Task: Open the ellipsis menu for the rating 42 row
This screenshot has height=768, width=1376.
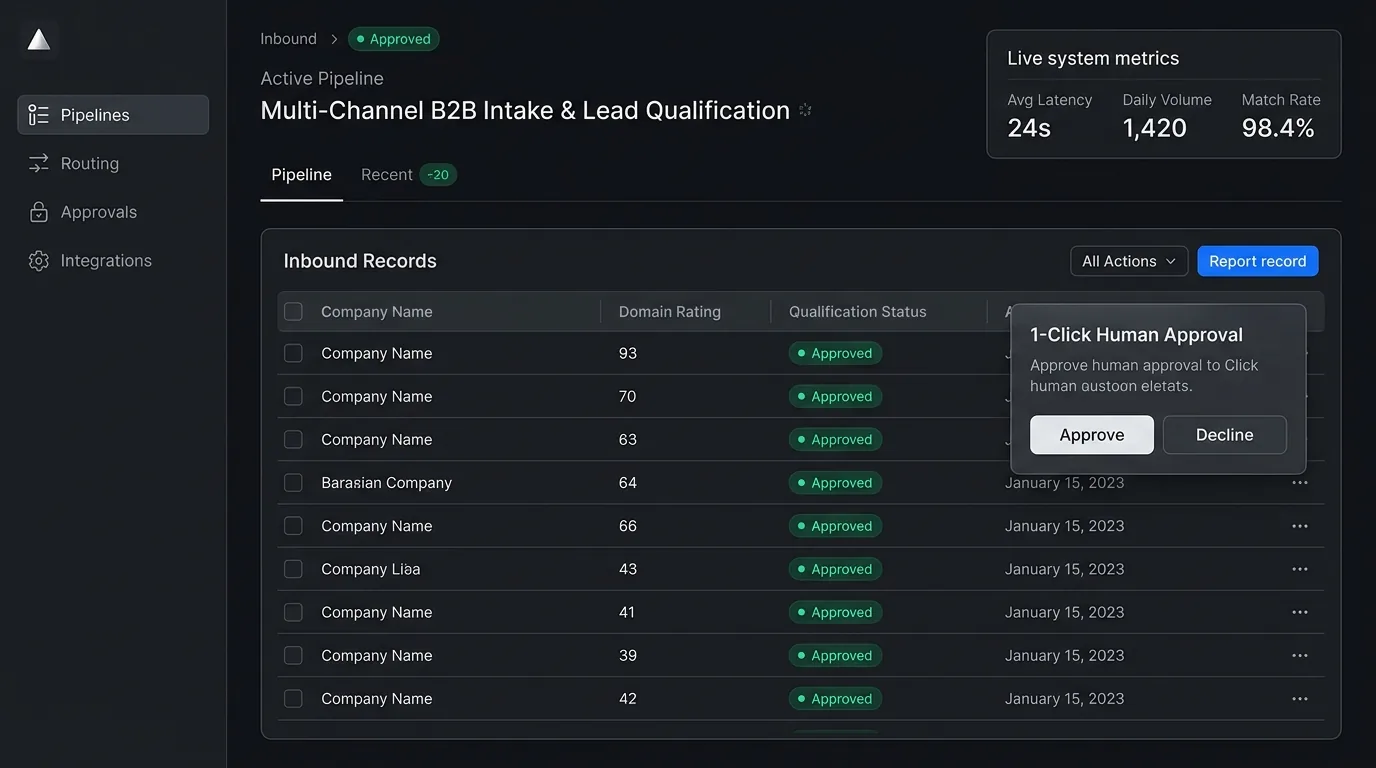Action: click(1300, 699)
